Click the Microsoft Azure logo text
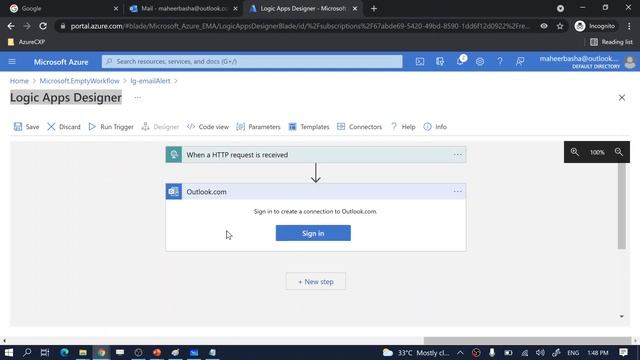Screen dimensions: 640x360 tap(61, 62)
